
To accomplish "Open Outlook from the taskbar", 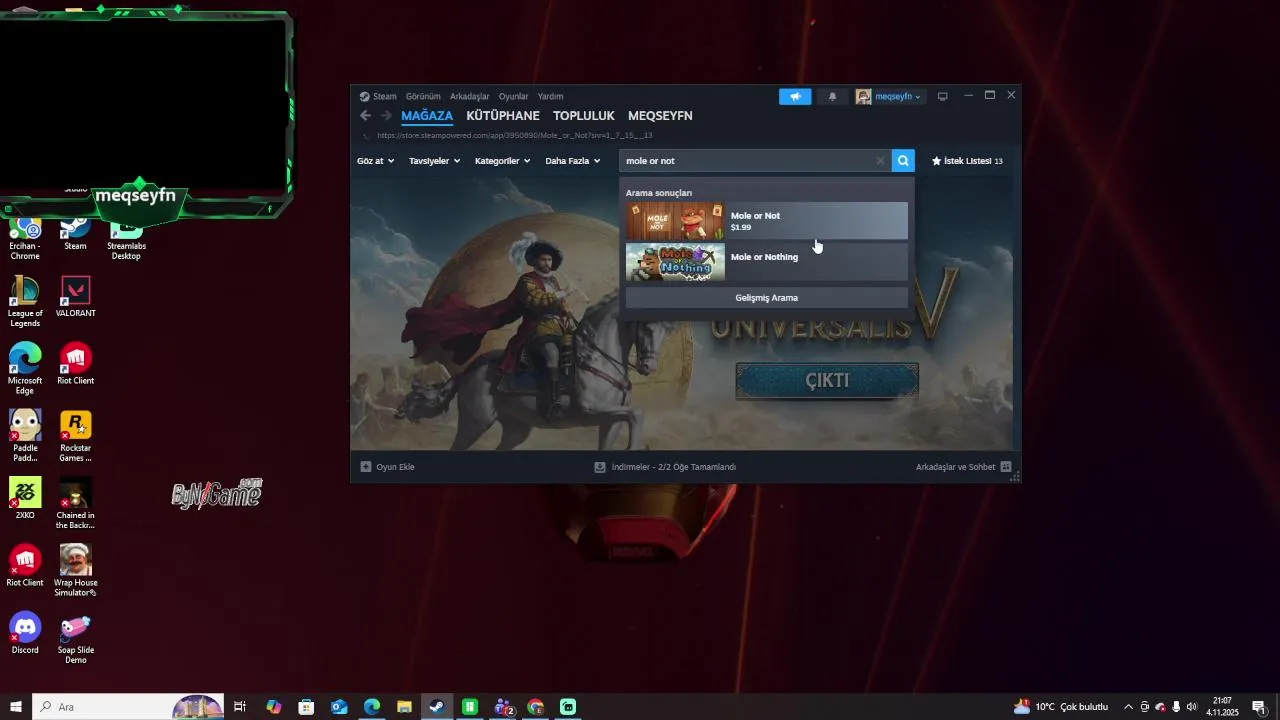I will (339, 707).
